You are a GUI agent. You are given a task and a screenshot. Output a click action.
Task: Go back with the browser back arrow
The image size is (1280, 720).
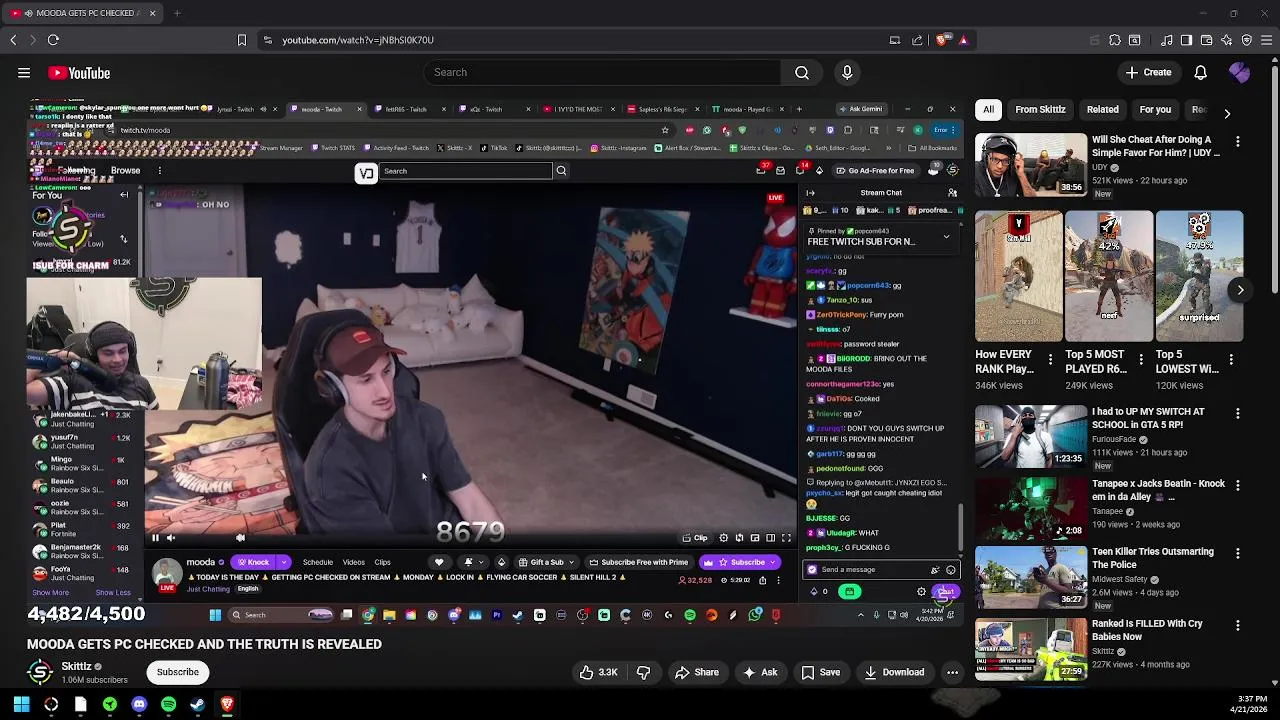click(x=13, y=40)
